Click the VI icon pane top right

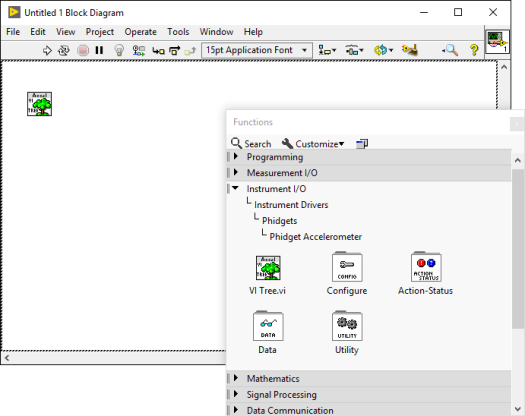(x=497, y=42)
